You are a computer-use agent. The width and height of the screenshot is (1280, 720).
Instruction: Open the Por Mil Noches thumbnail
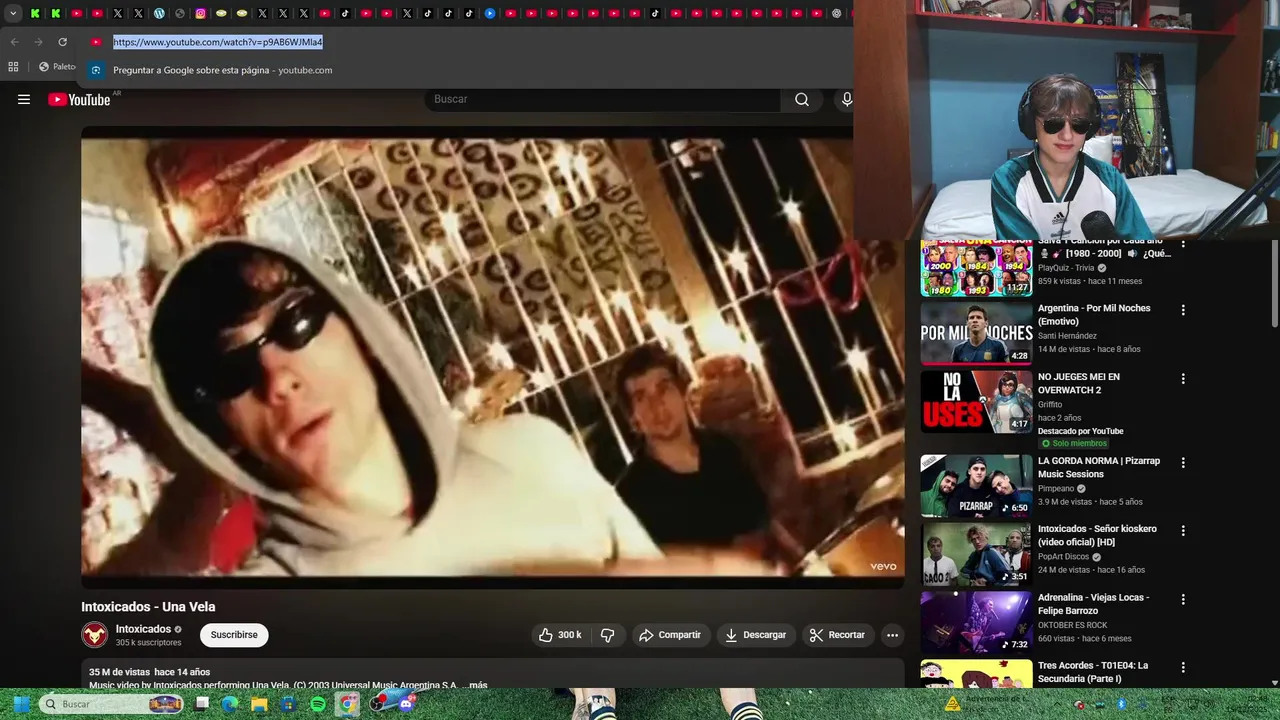tap(976, 333)
